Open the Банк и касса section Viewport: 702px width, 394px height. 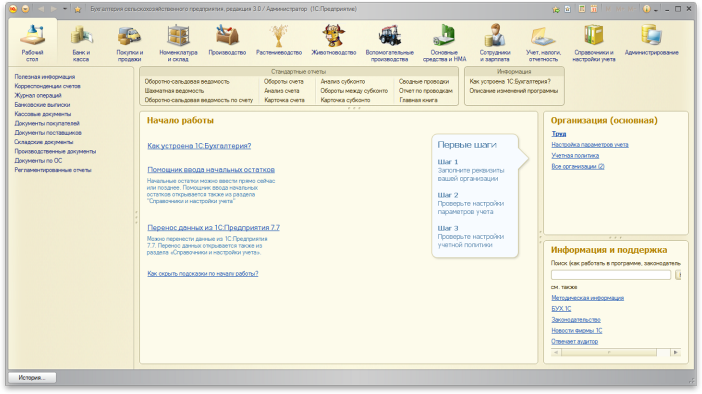pyautogui.click(x=81, y=43)
